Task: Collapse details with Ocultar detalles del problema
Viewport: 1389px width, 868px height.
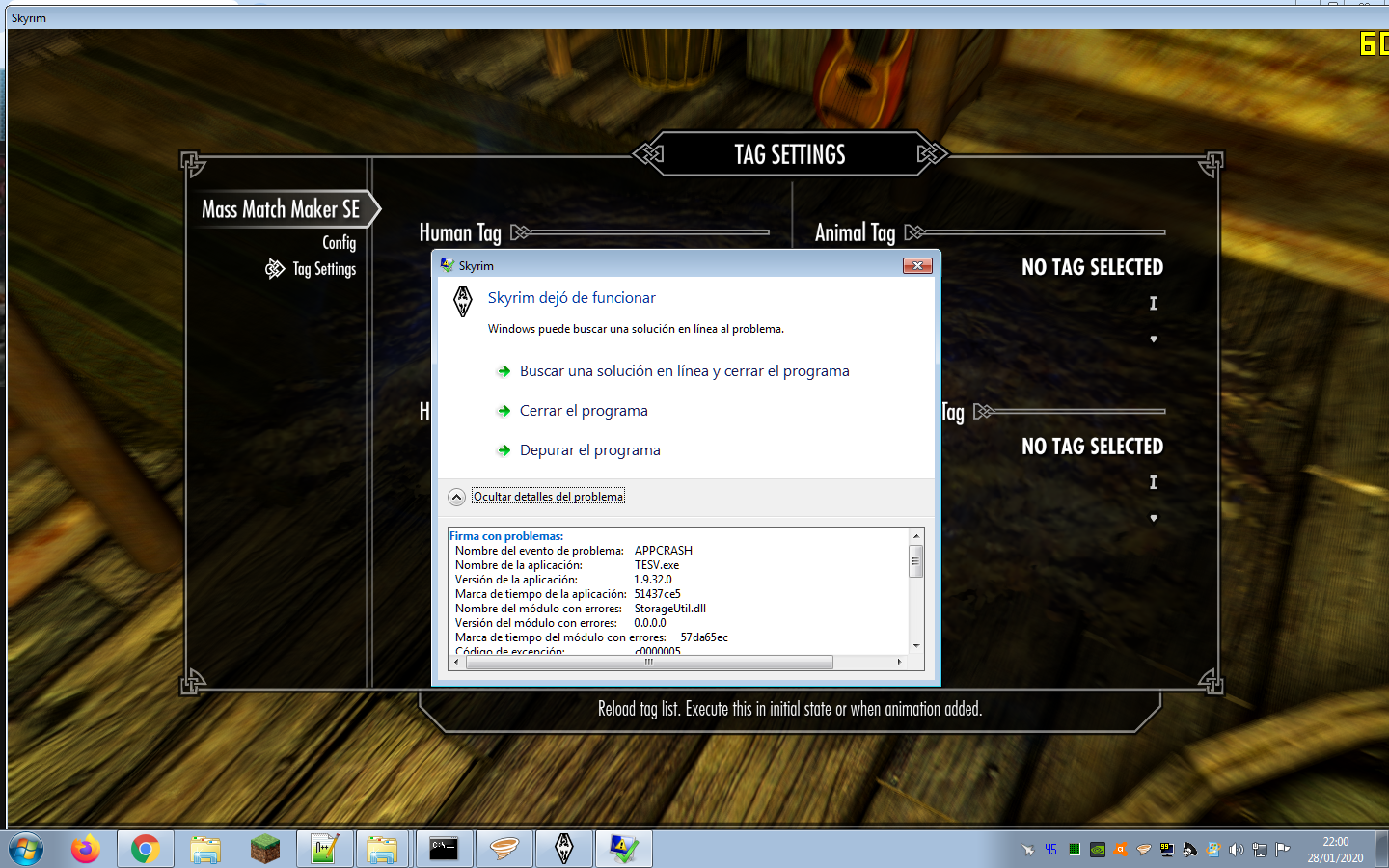Action: click(x=549, y=497)
